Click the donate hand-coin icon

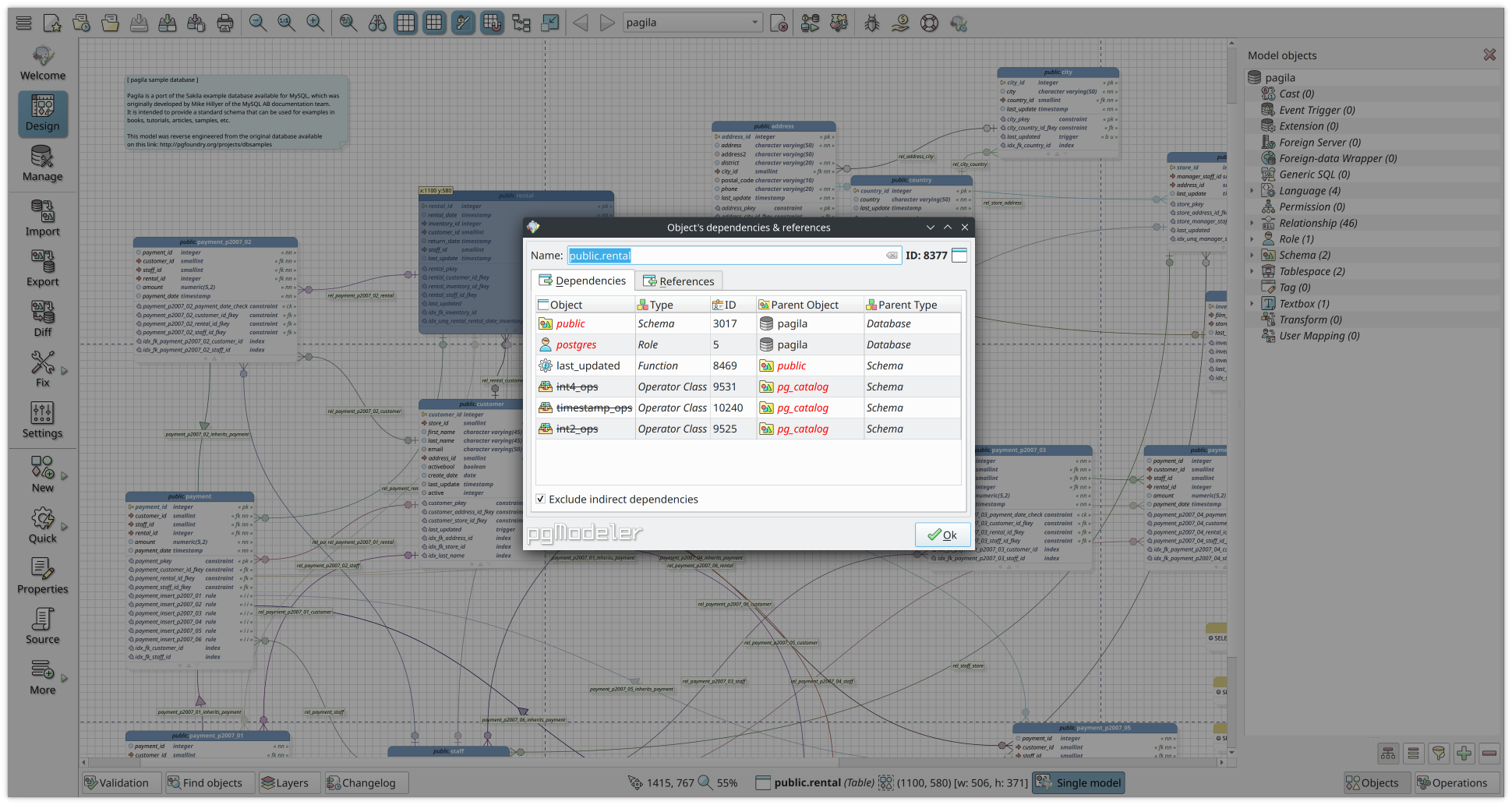(x=900, y=23)
